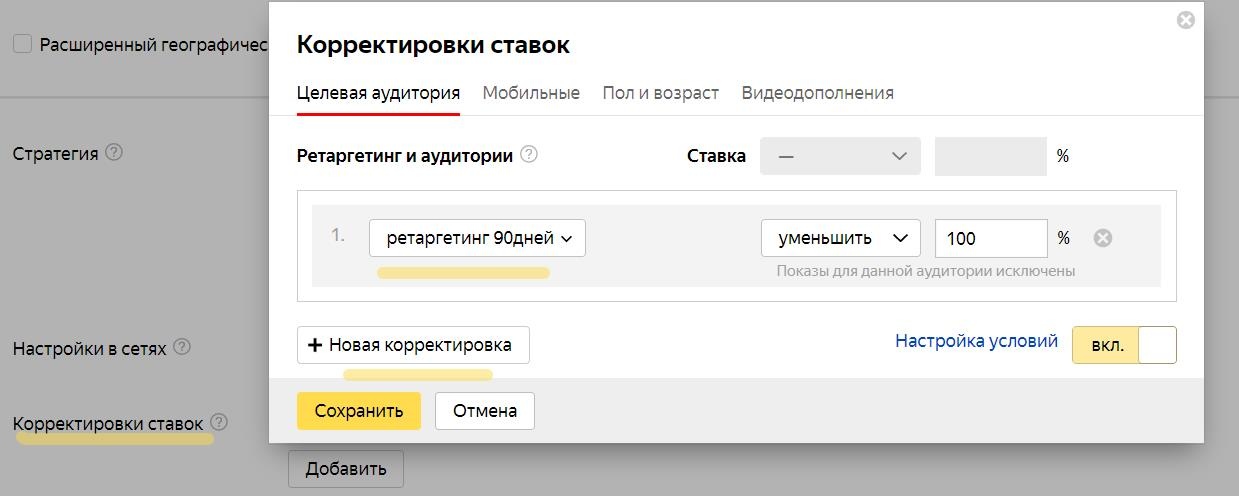The image size is (1239, 496).
Task: Click the percentage field containing 100
Action: pyautogui.click(x=990, y=238)
